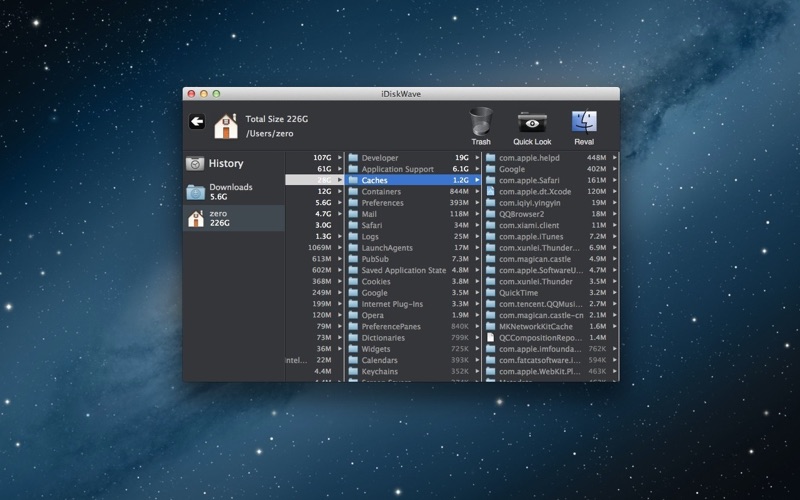Click the com.apple.dt.Xcode file icon
The height and width of the screenshot is (500, 800).
coord(490,191)
